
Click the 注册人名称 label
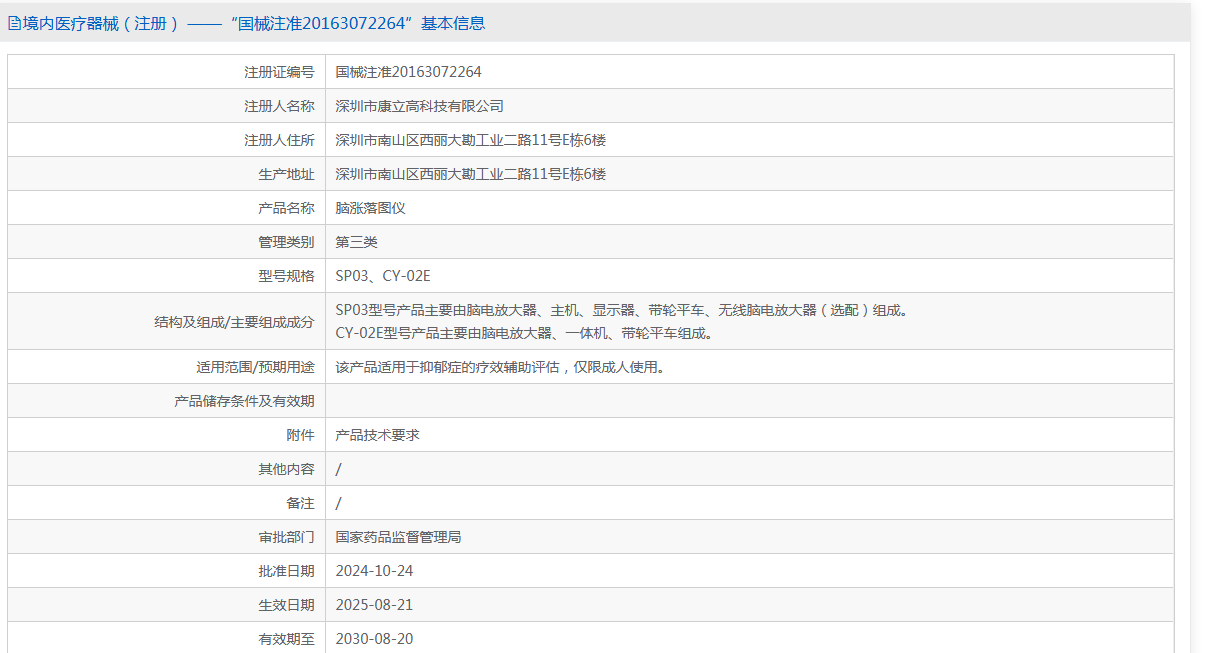pos(279,106)
